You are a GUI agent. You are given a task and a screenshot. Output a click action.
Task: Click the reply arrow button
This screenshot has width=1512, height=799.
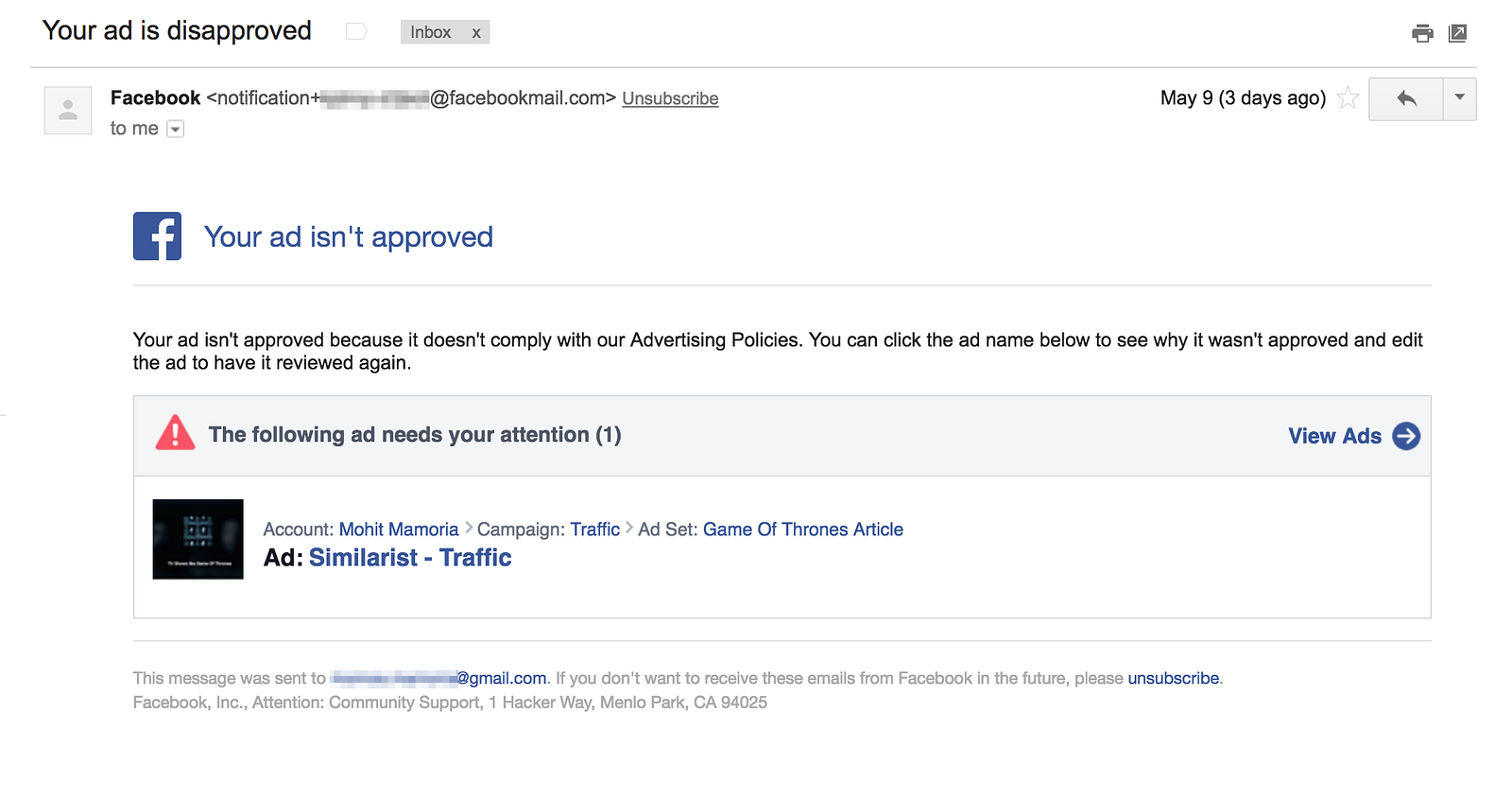[x=1406, y=98]
